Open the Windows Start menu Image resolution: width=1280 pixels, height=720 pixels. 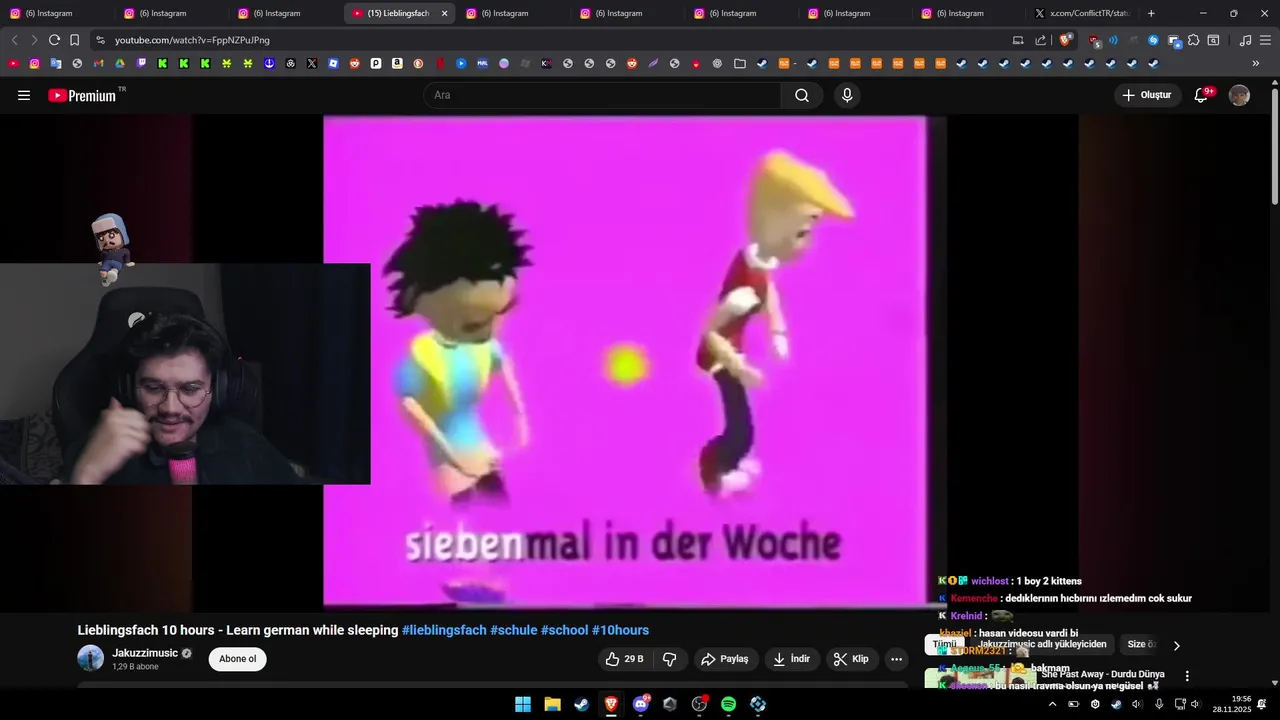click(x=522, y=704)
